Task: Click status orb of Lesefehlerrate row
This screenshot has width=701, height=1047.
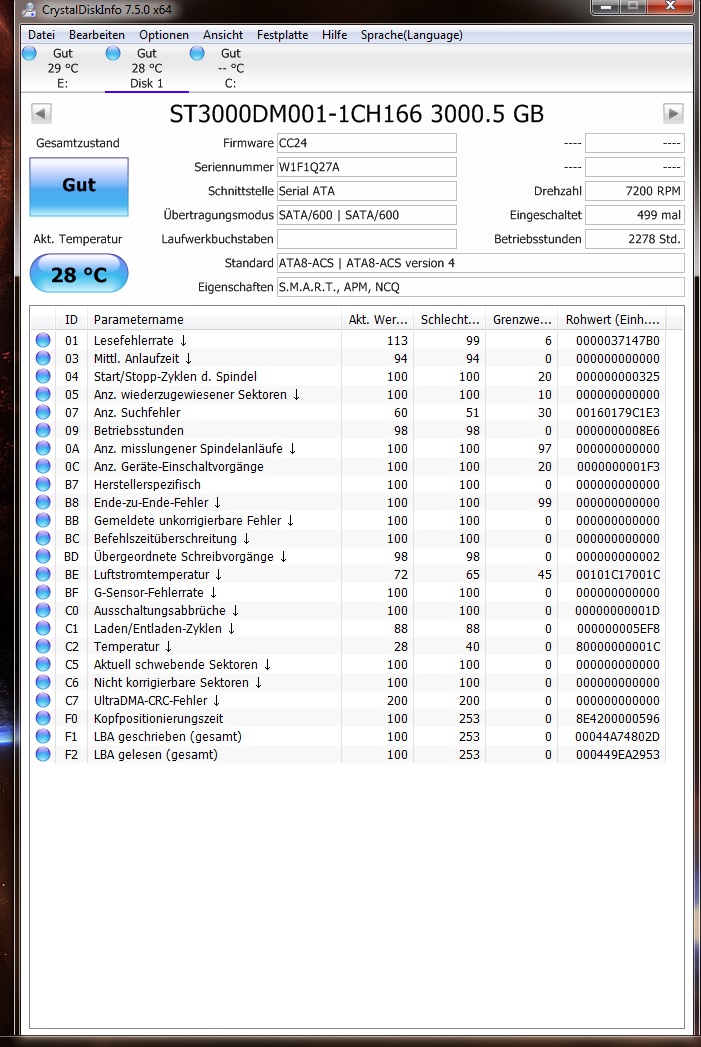Action: click(x=43, y=341)
